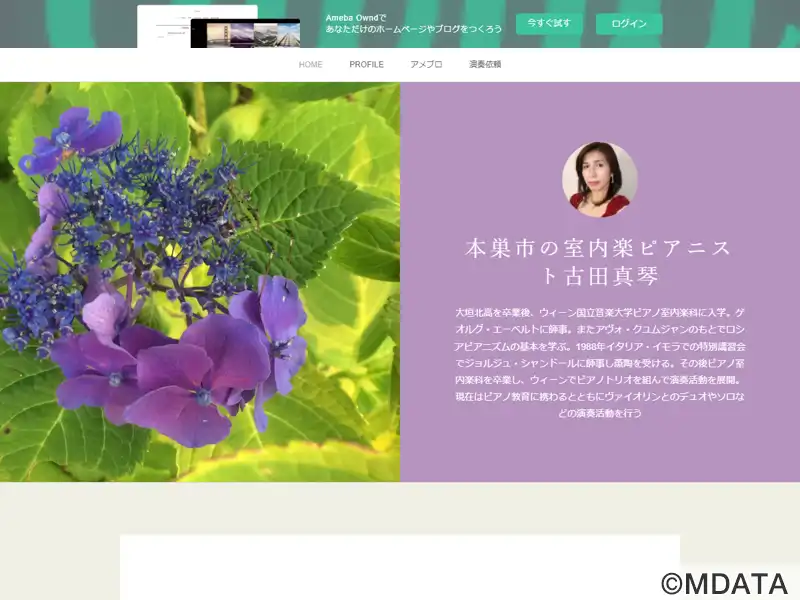Viewport: 800px width, 600px height.
Task: Click the site title 本巣市の室内楽ピアニスト古田真琴
Action: pyautogui.click(x=600, y=262)
